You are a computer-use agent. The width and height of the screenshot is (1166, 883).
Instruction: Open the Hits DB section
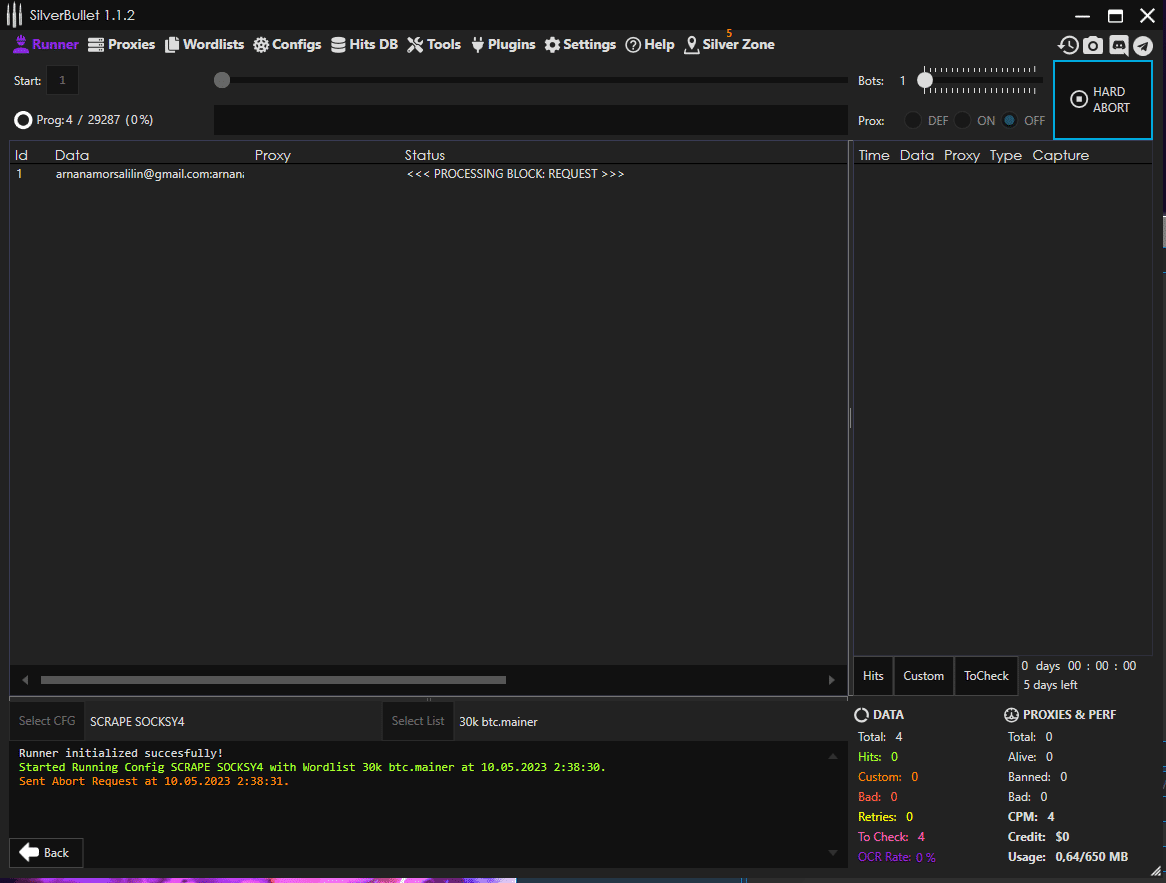coord(364,44)
